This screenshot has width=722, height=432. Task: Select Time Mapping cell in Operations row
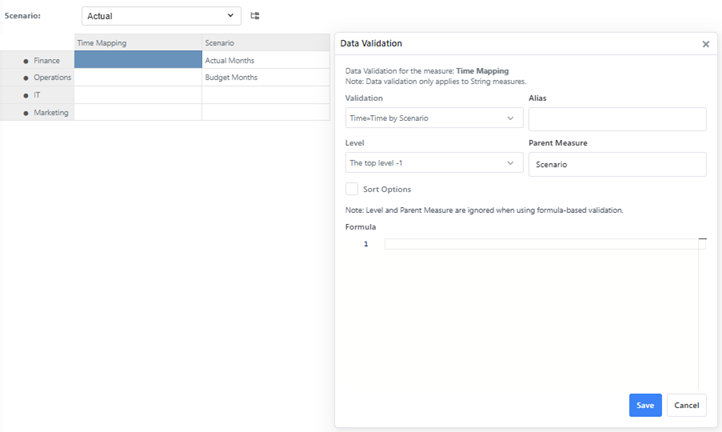click(138, 77)
